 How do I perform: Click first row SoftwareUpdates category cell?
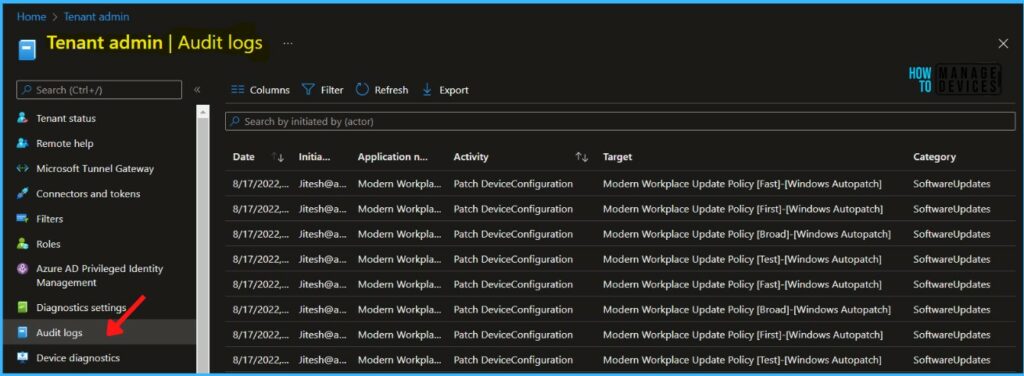point(952,184)
